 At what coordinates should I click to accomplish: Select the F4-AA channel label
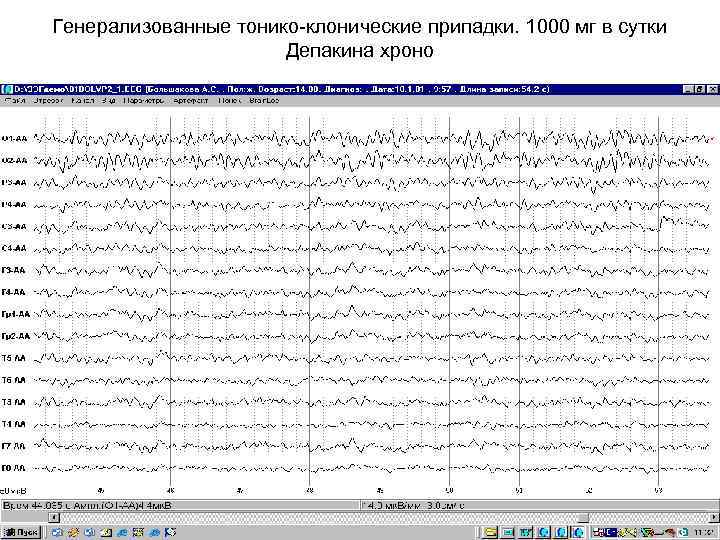click(x=13, y=292)
